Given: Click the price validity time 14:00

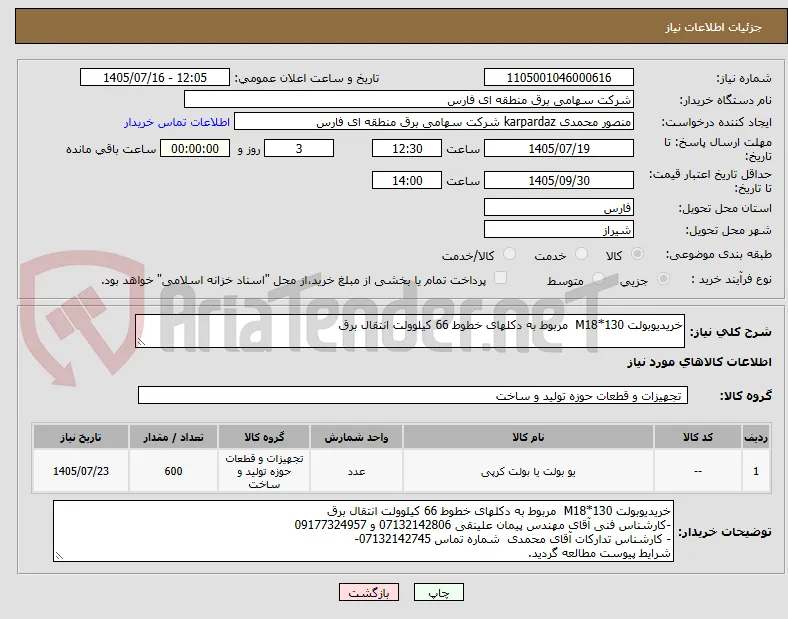Looking at the screenshot, I should (x=407, y=180).
